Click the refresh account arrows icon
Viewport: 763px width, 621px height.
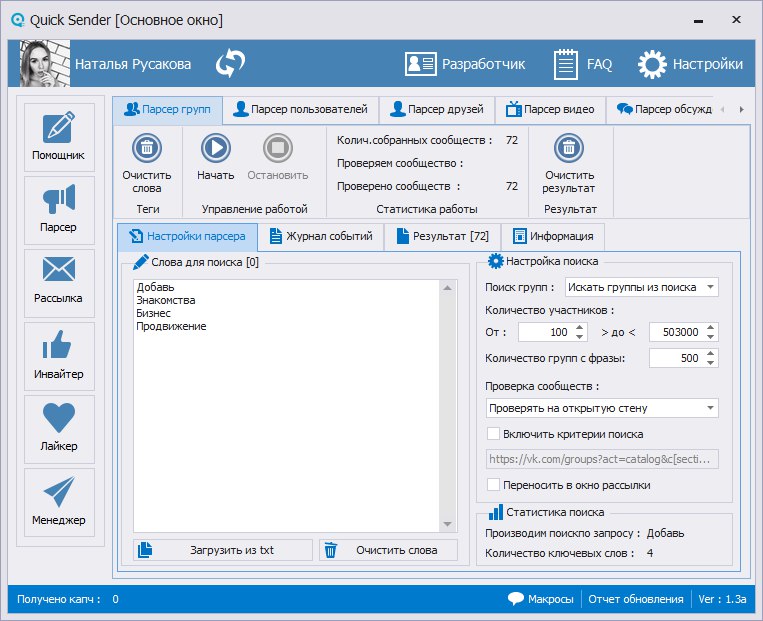(x=230, y=64)
